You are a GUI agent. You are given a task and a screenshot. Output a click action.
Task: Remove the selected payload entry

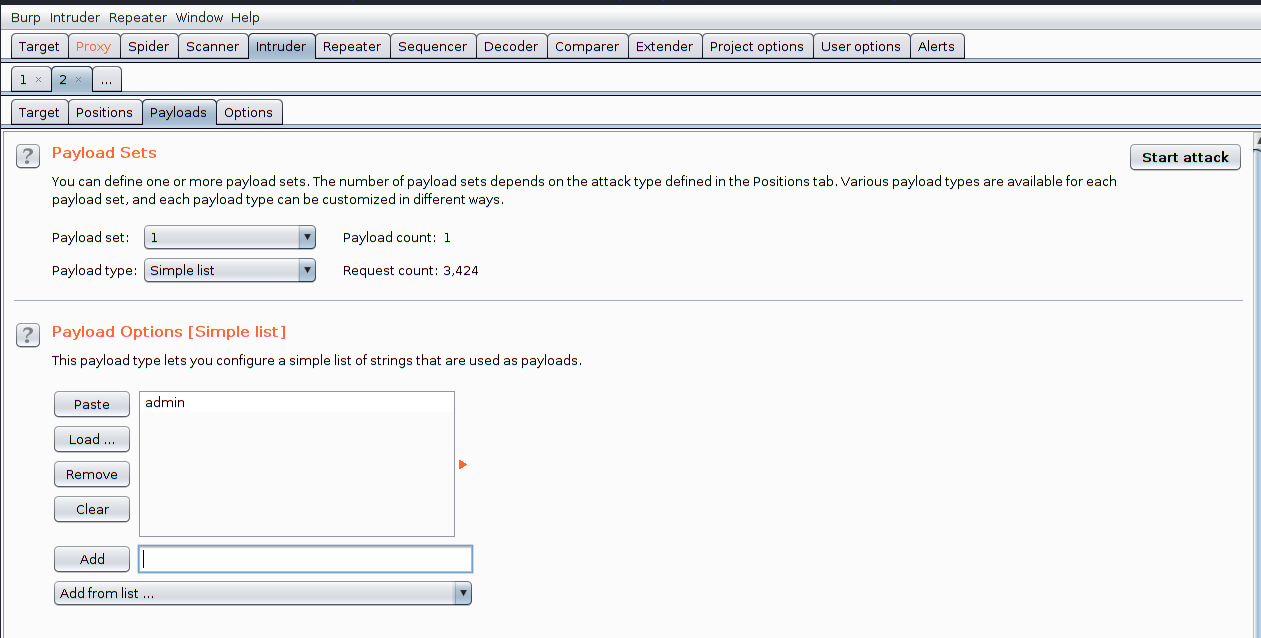(92, 474)
